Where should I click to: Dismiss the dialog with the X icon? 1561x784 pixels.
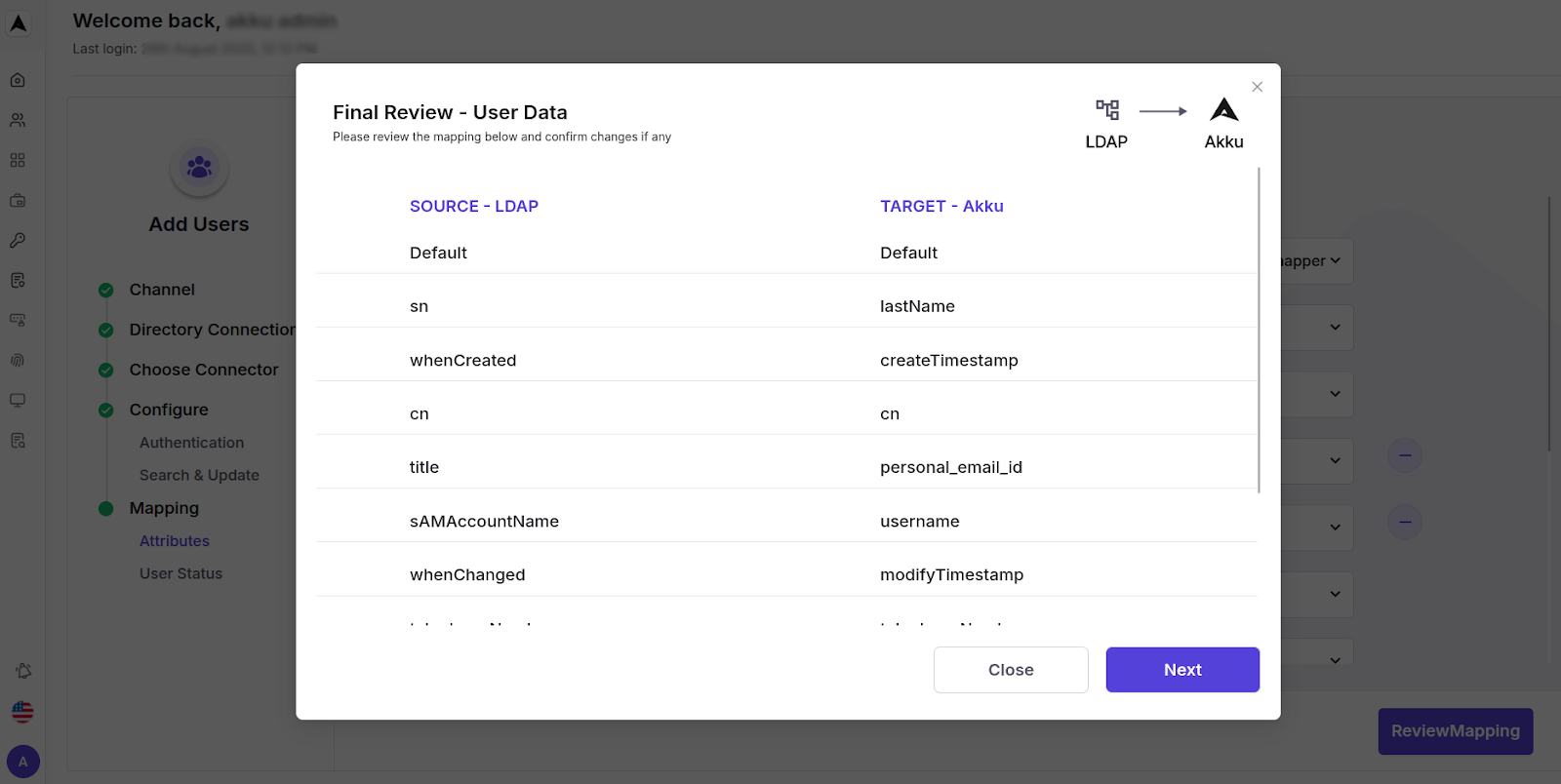pos(1258,87)
